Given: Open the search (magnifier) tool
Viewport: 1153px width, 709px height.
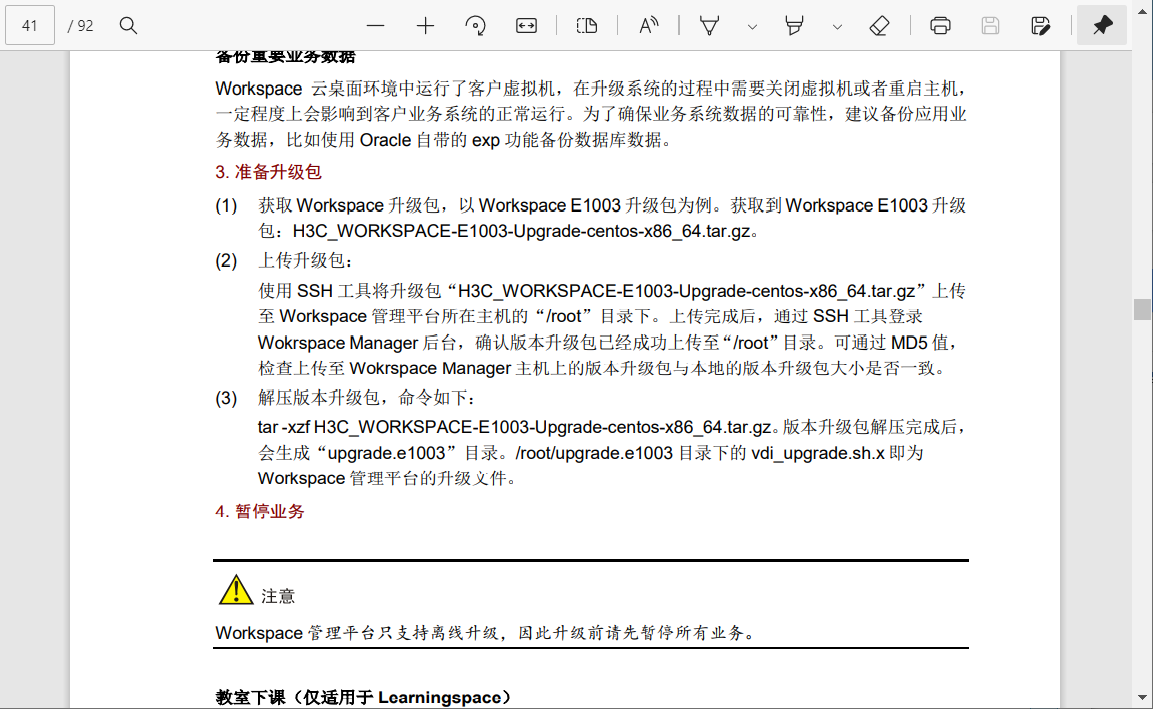Looking at the screenshot, I should [128, 26].
